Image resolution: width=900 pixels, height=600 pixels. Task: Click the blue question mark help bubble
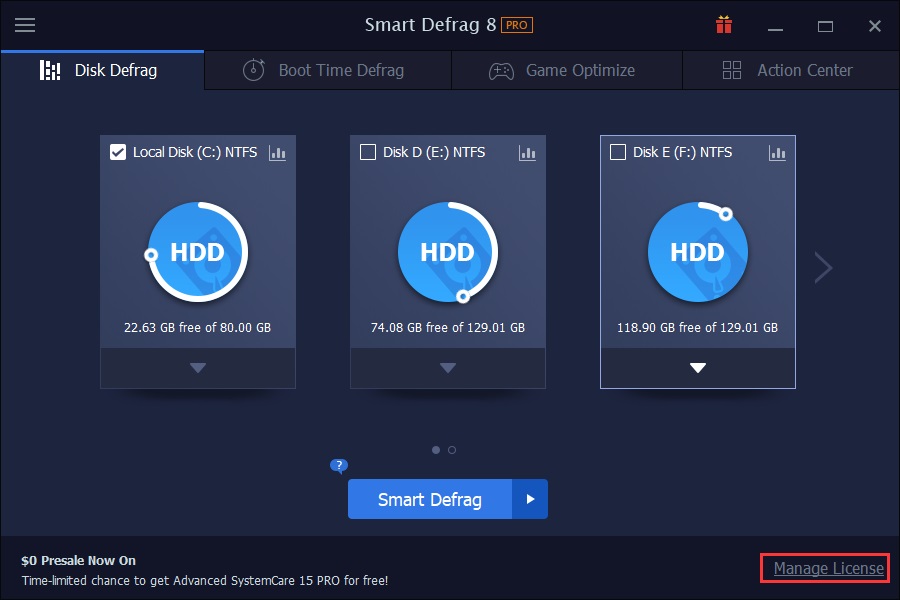coord(339,465)
